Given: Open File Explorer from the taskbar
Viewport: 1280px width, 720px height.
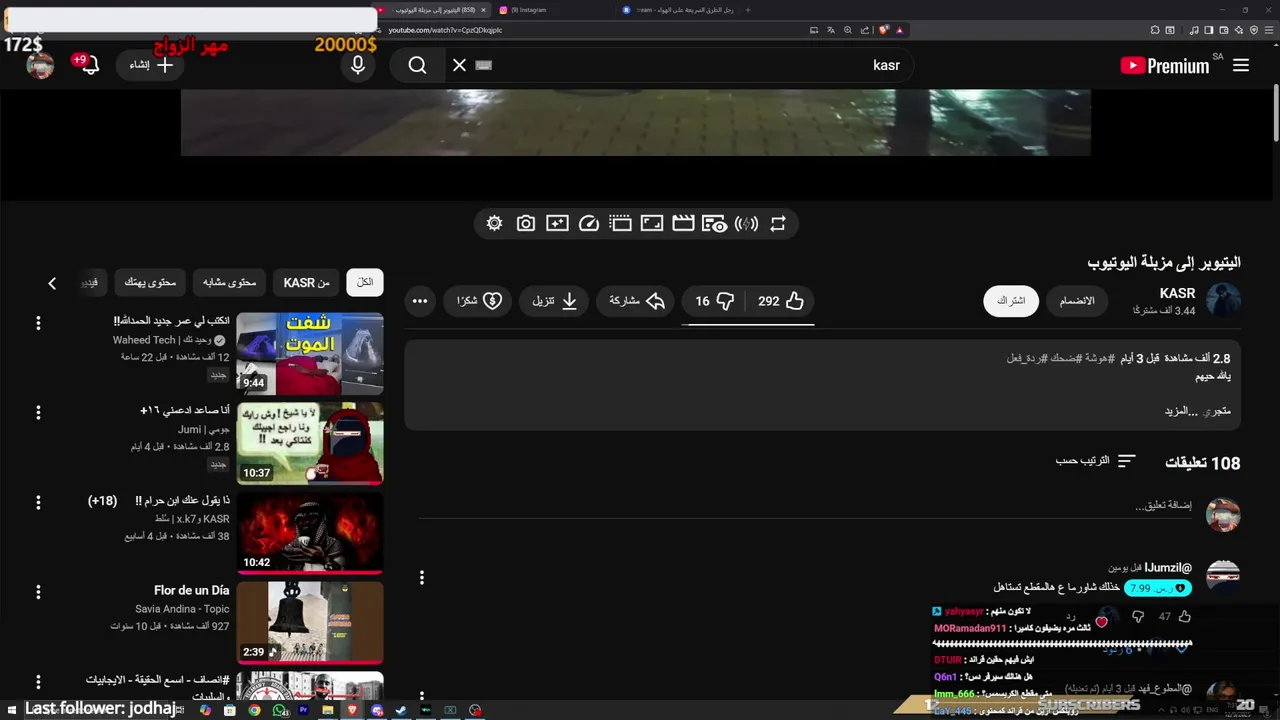Looking at the screenshot, I should click(328, 710).
